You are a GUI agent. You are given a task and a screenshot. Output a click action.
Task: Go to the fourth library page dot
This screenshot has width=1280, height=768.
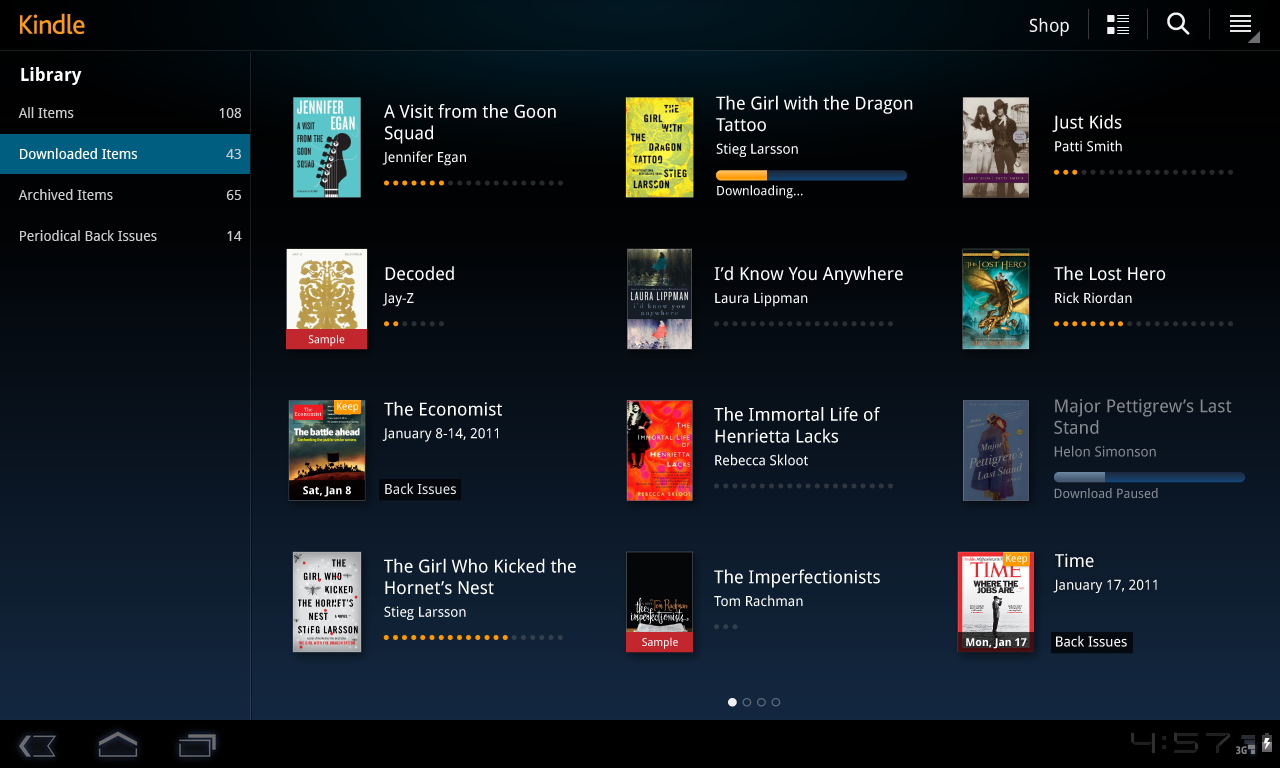click(776, 702)
